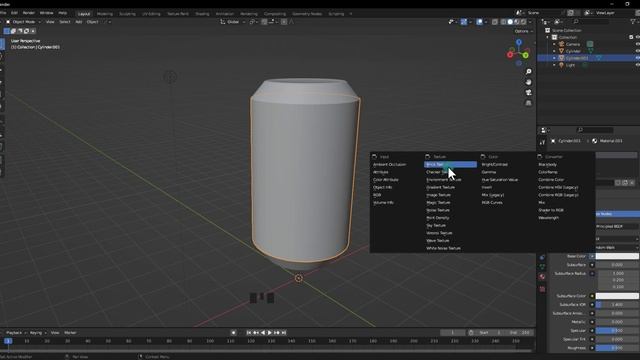Toggle the Collection exclude checkbox in outliner
The width and height of the screenshot is (640, 360).
pyautogui.click(x=631, y=37)
